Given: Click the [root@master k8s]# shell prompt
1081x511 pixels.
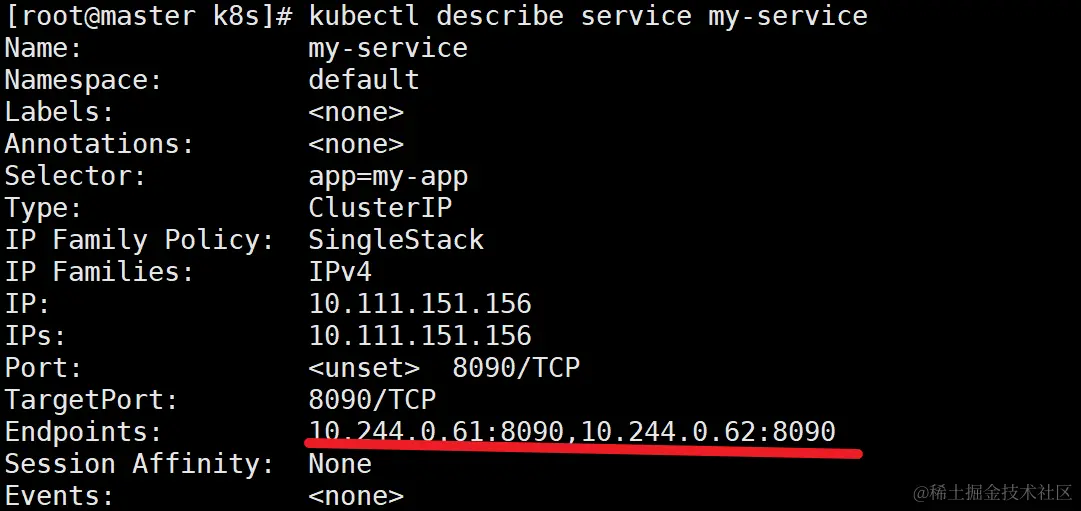Looking at the screenshot, I should 150,16.
